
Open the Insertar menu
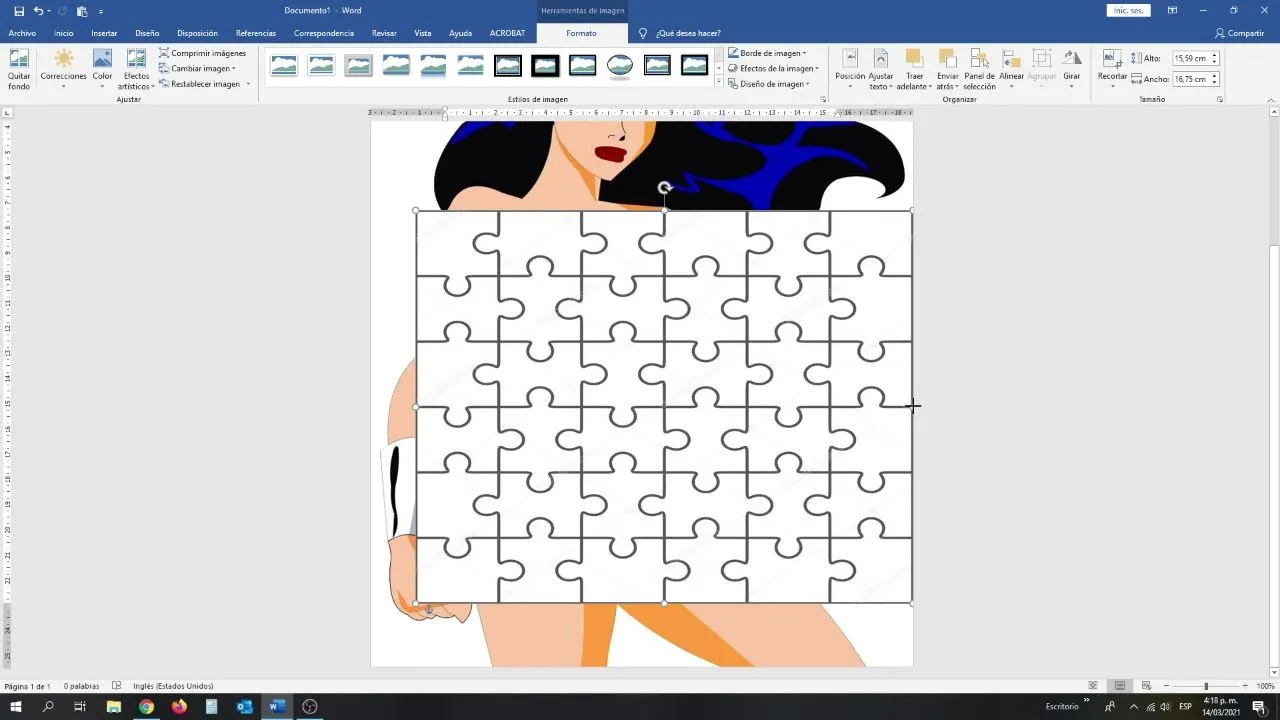click(104, 32)
